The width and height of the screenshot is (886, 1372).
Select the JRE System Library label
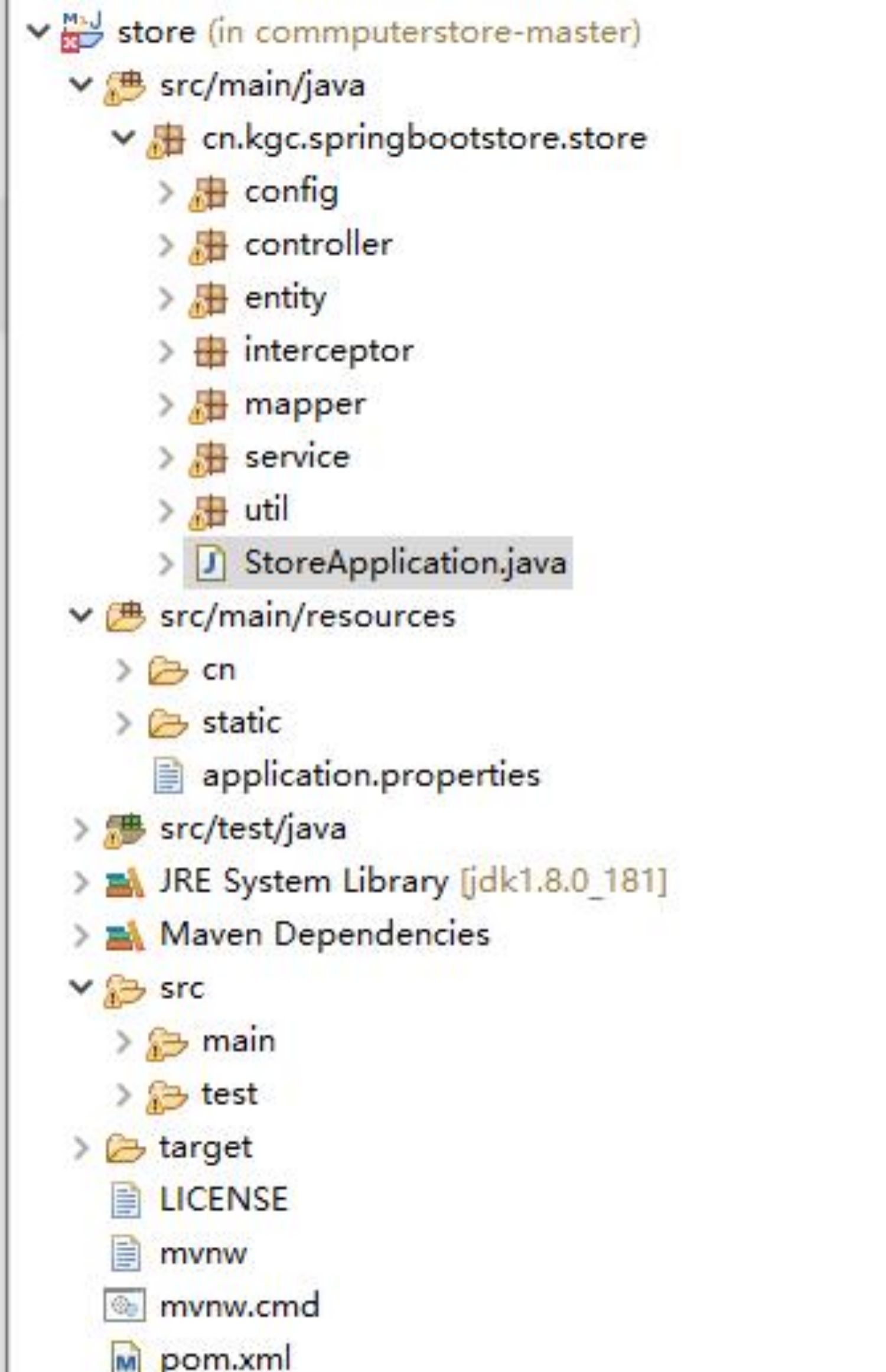click(304, 882)
